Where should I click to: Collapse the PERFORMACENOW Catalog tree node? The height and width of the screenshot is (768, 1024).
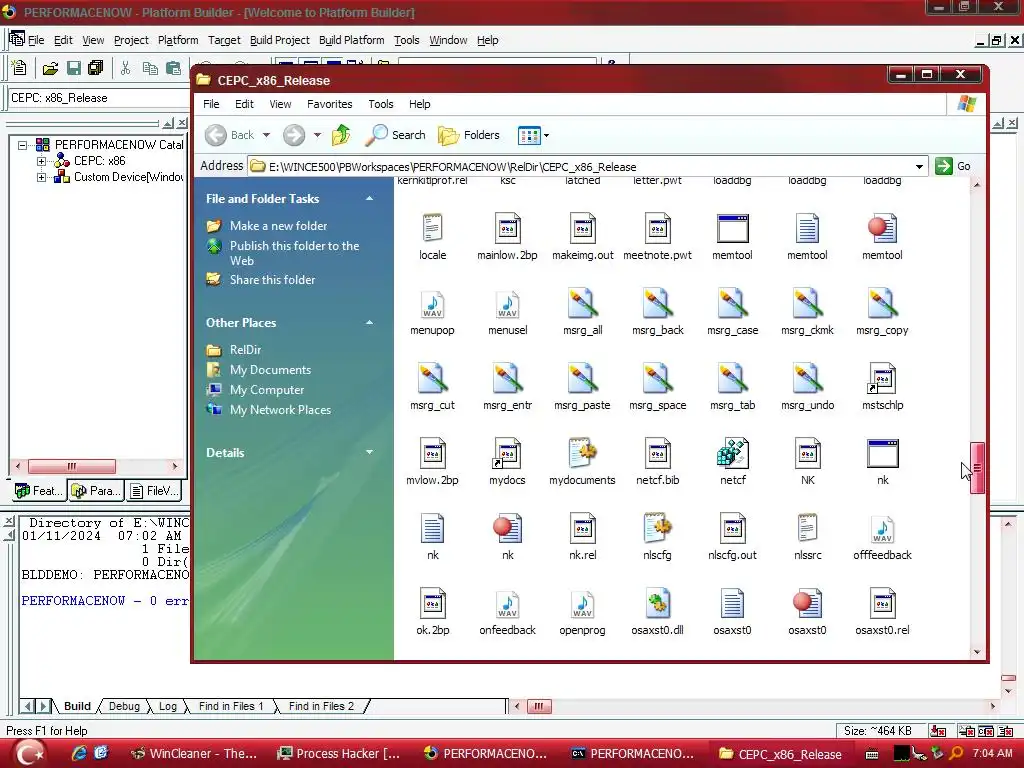click(22, 145)
